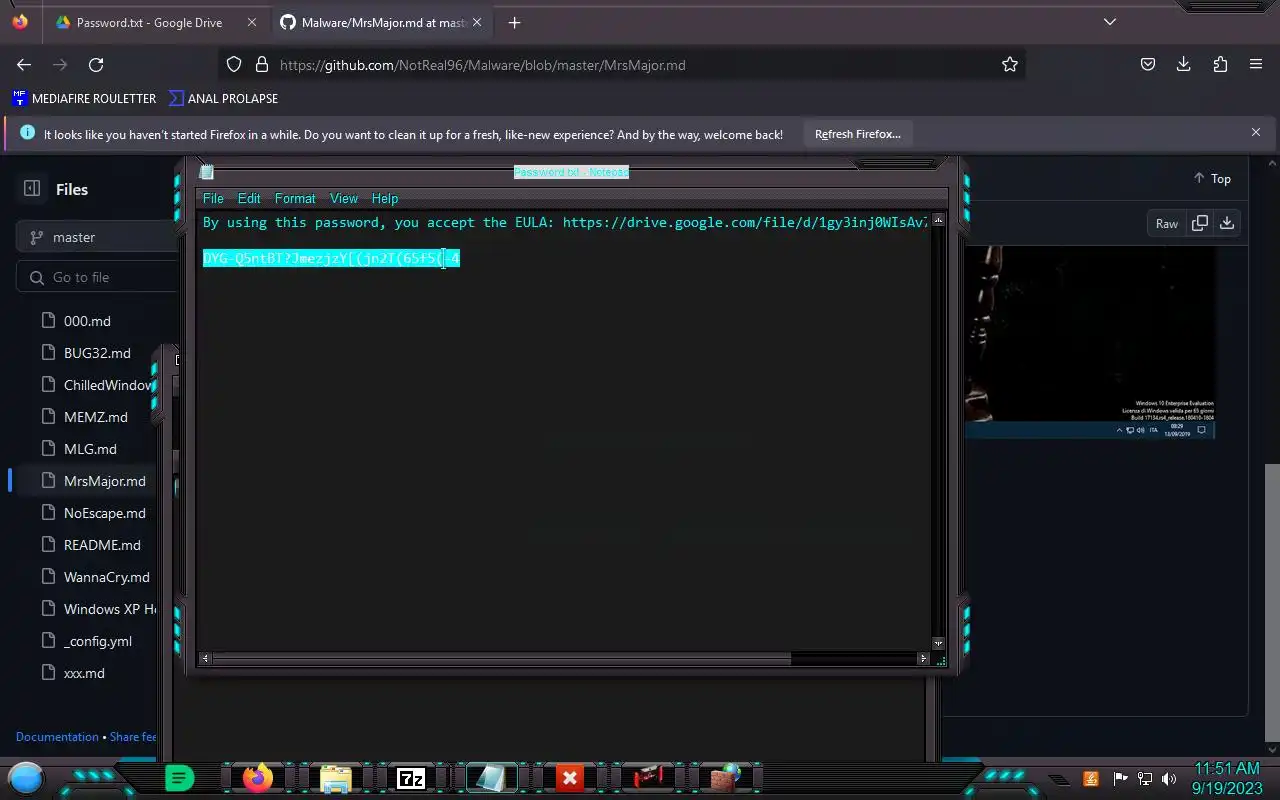Click the volume tray icon
1280x800 pixels.
click(x=1168, y=778)
